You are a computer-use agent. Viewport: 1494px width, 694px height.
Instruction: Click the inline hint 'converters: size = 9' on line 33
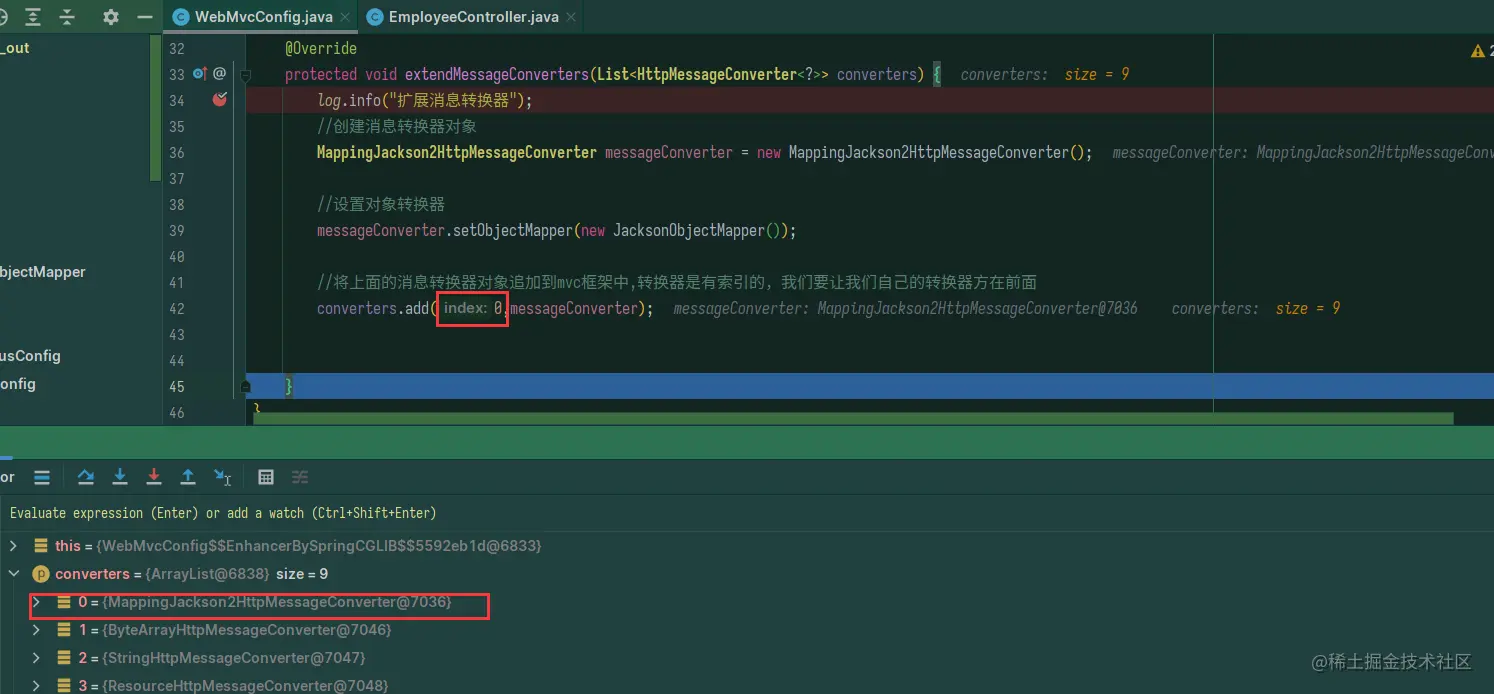tap(1045, 74)
